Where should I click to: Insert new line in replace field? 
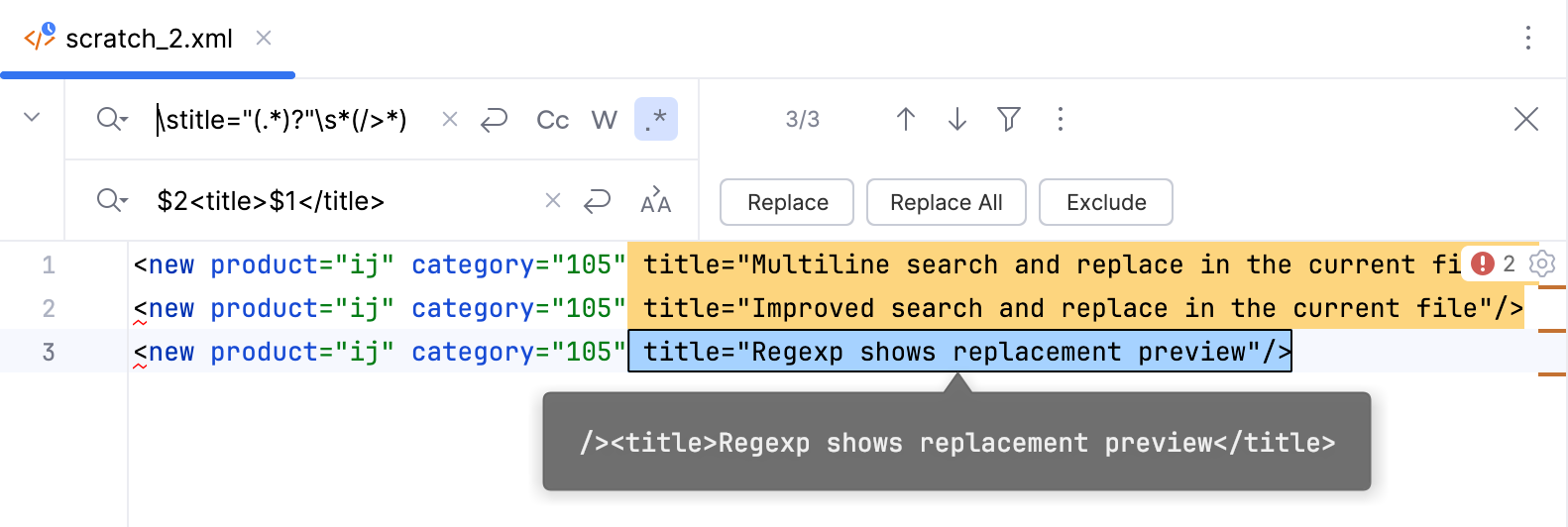click(x=597, y=201)
